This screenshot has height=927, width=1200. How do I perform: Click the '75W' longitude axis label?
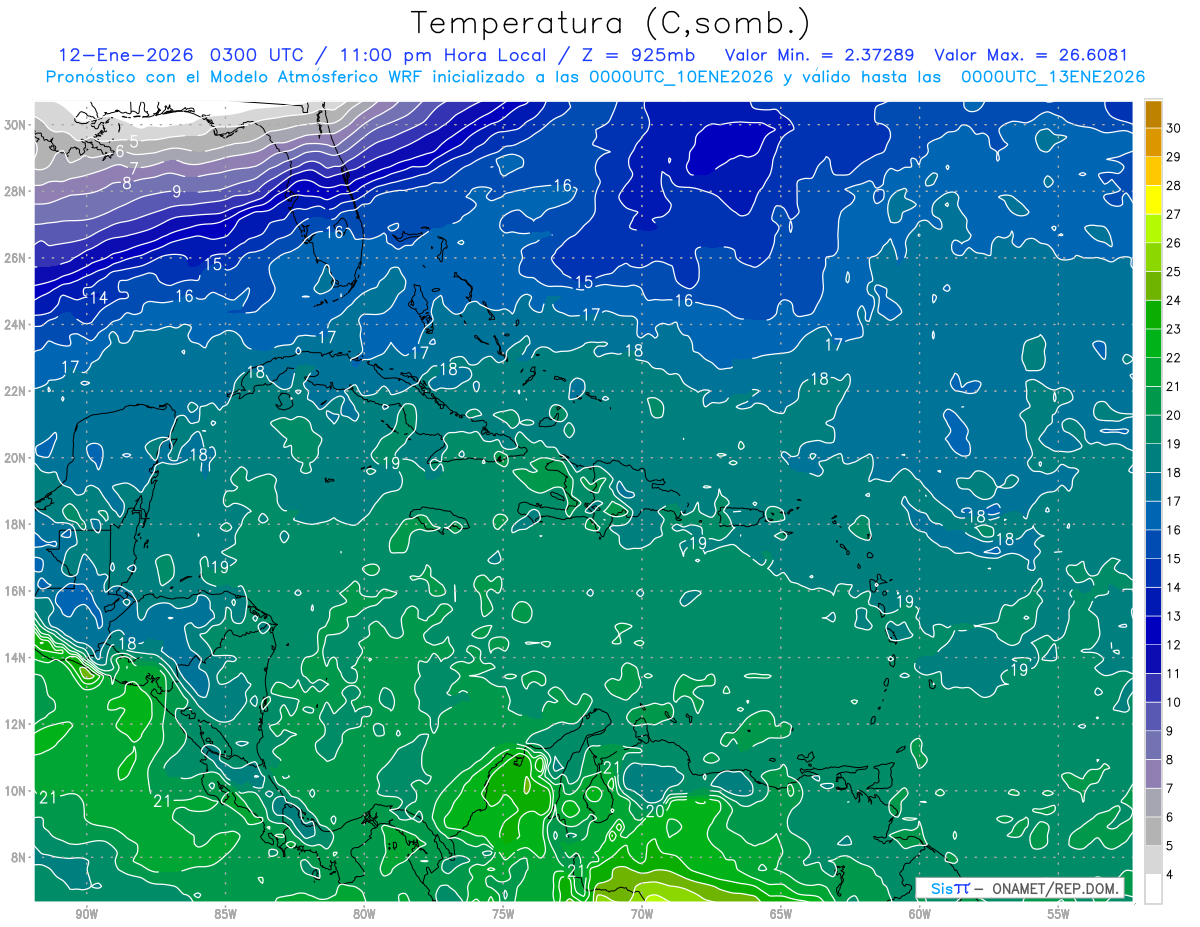point(503,914)
